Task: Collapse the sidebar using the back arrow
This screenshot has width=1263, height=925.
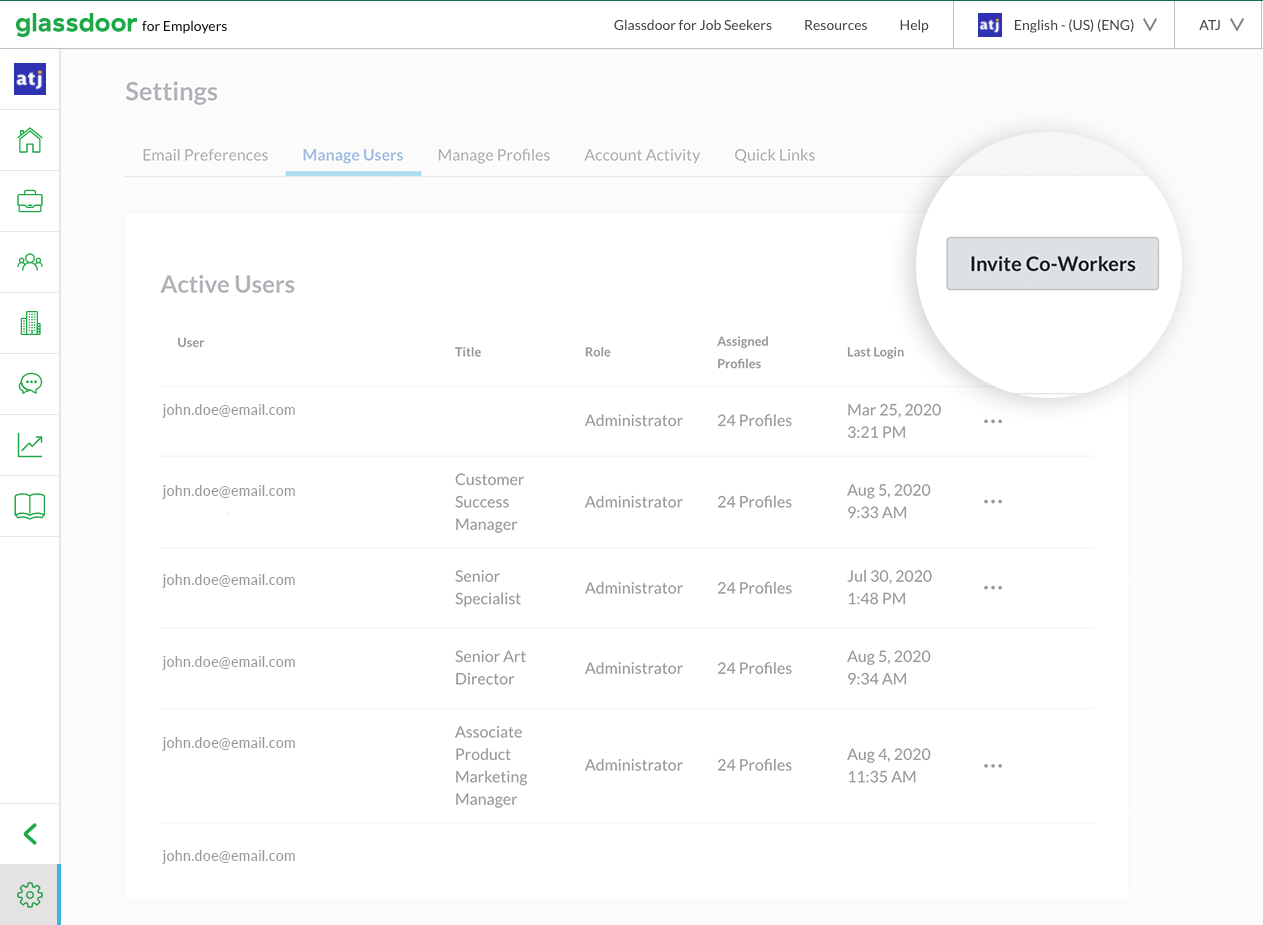Action: (30, 833)
